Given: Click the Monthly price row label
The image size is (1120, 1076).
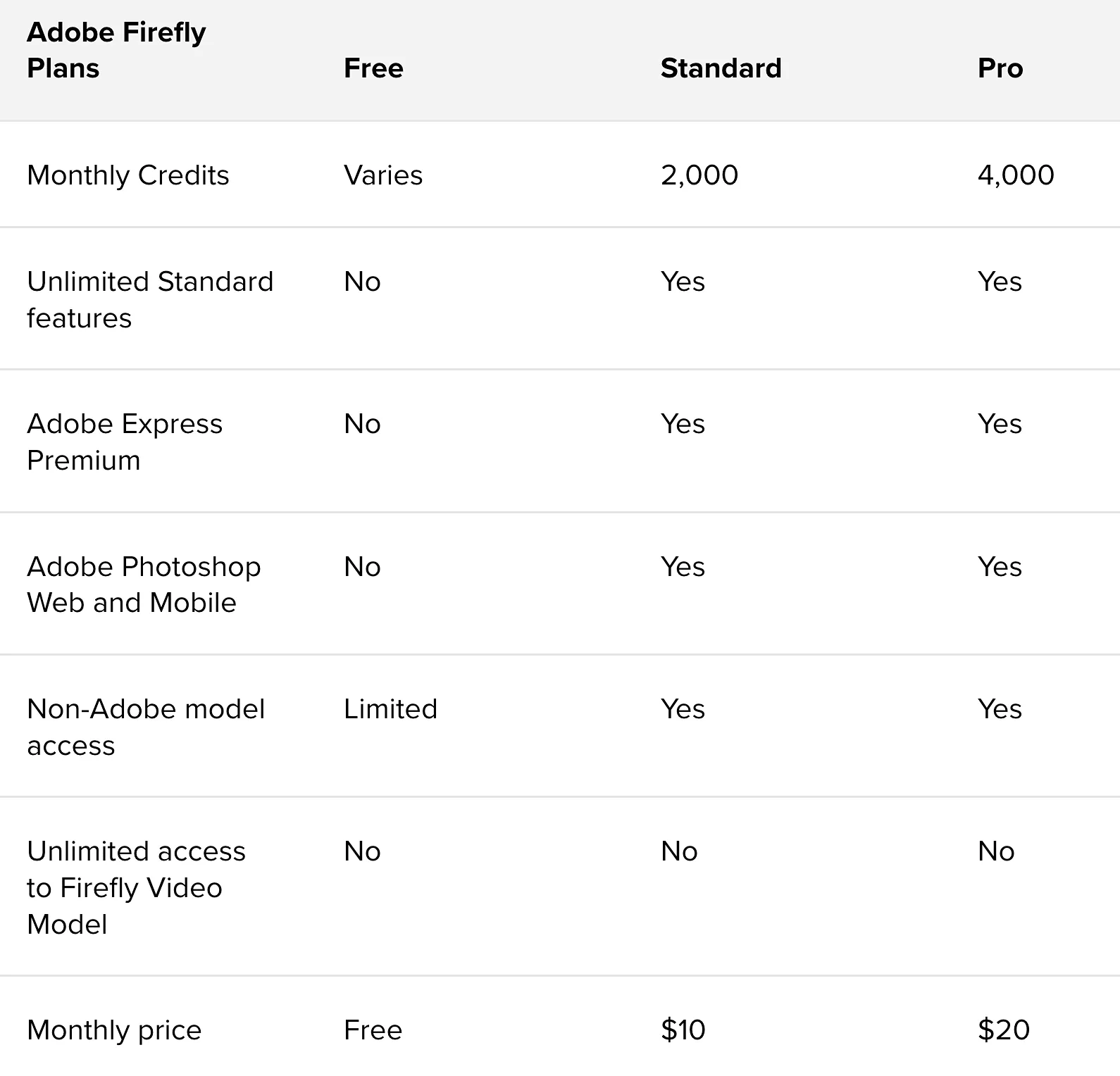Looking at the screenshot, I should pyautogui.click(x=114, y=1030).
